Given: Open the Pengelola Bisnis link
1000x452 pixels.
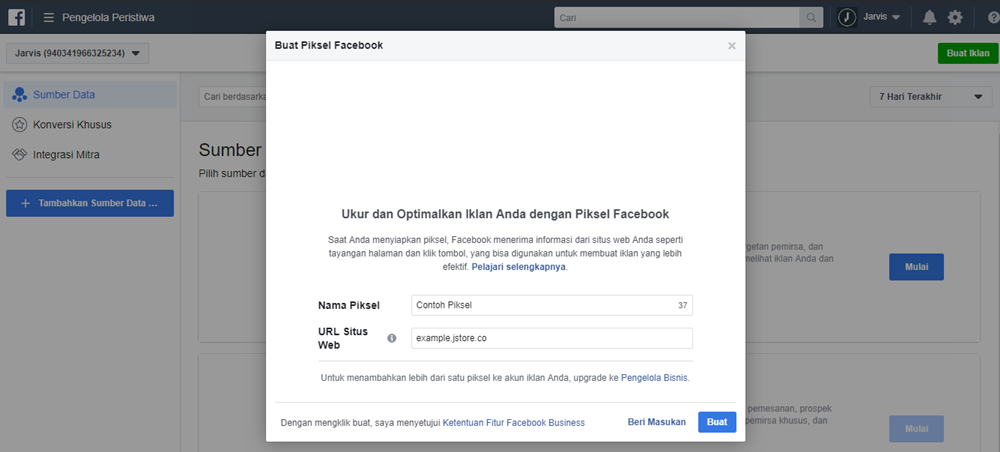Looking at the screenshot, I should 654,377.
